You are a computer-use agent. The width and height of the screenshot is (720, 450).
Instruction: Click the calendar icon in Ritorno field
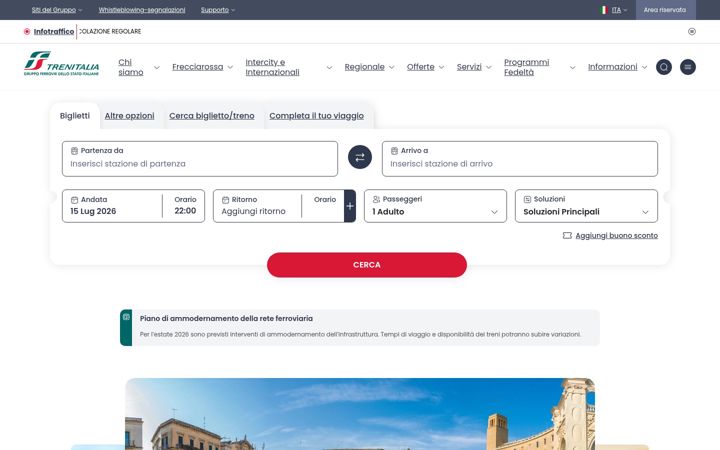coord(225,200)
